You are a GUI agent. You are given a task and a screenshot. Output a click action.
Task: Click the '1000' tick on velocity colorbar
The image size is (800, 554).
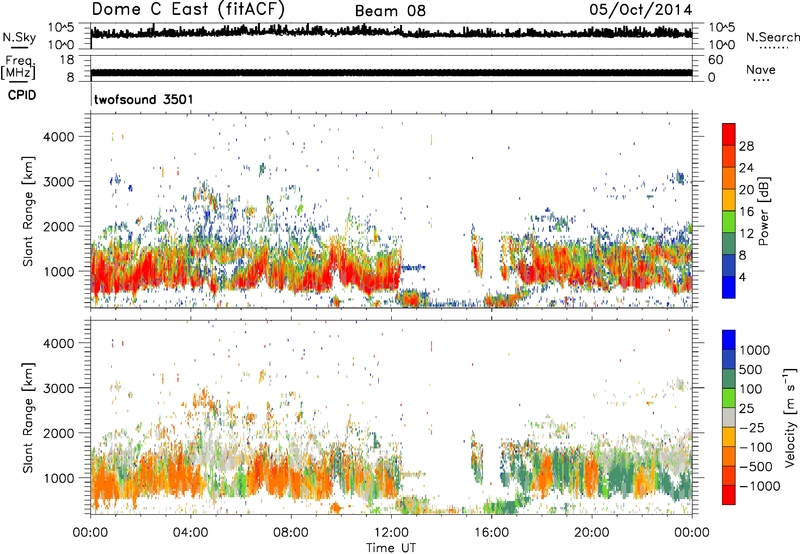(x=755, y=350)
